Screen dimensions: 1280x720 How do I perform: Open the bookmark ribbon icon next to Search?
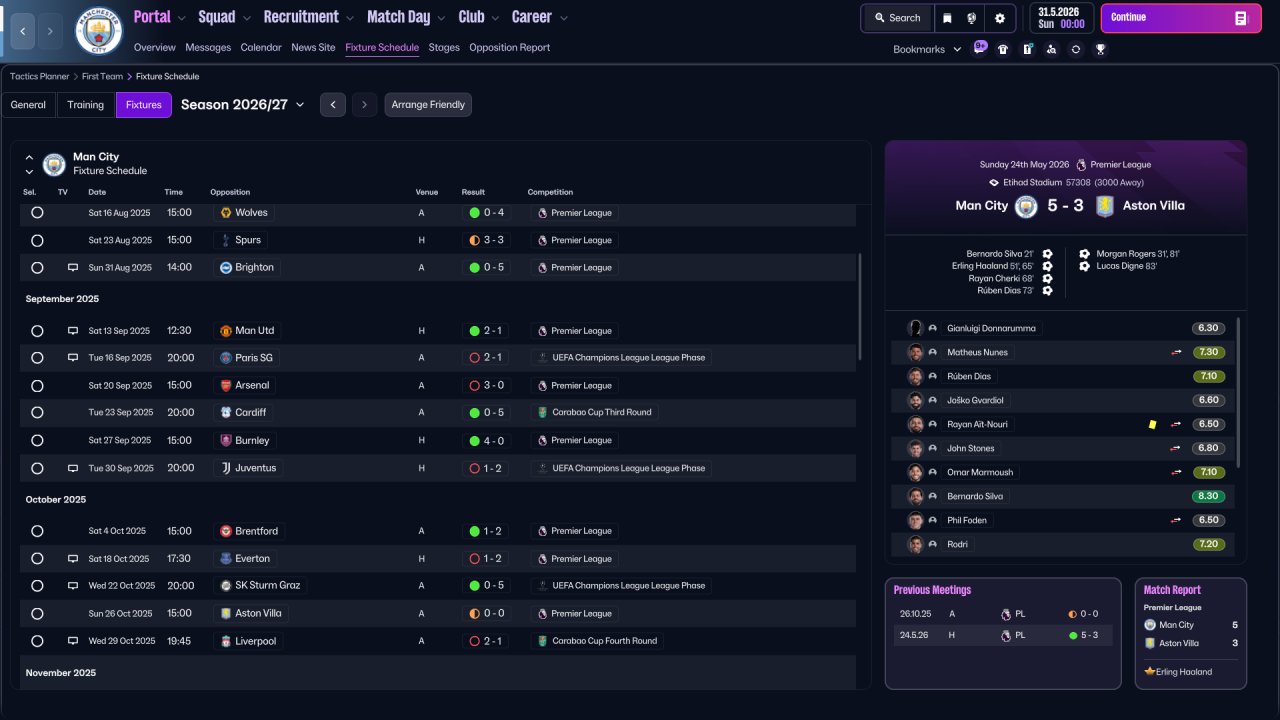pyautogui.click(x=947, y=18)
